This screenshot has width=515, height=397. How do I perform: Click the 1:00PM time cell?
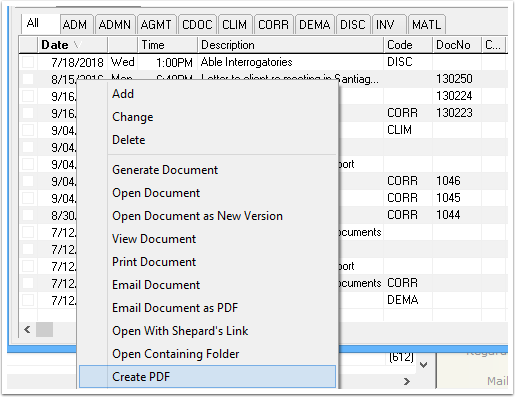167,62
